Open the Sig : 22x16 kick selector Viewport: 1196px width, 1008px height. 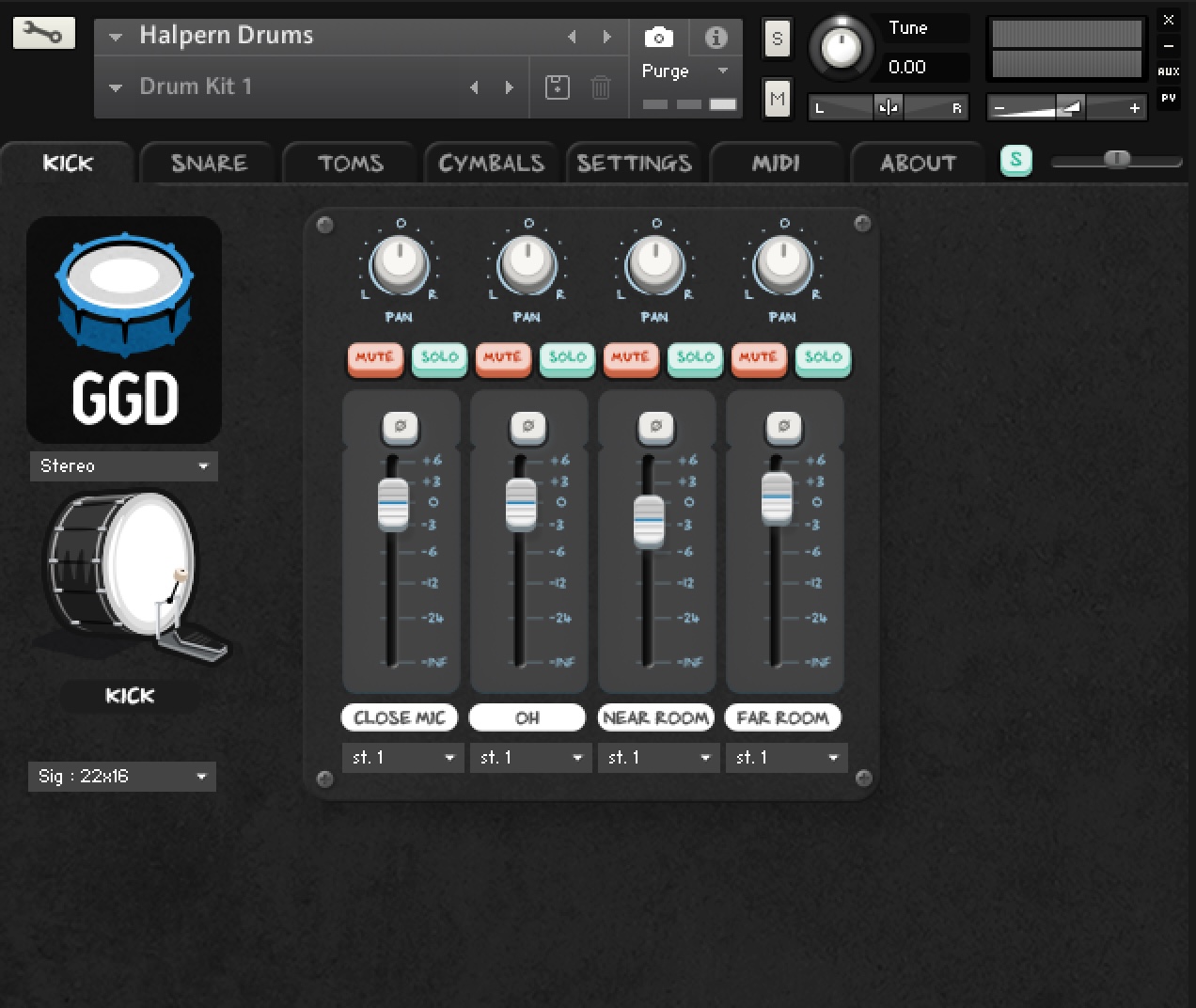(x=122, y=777)
